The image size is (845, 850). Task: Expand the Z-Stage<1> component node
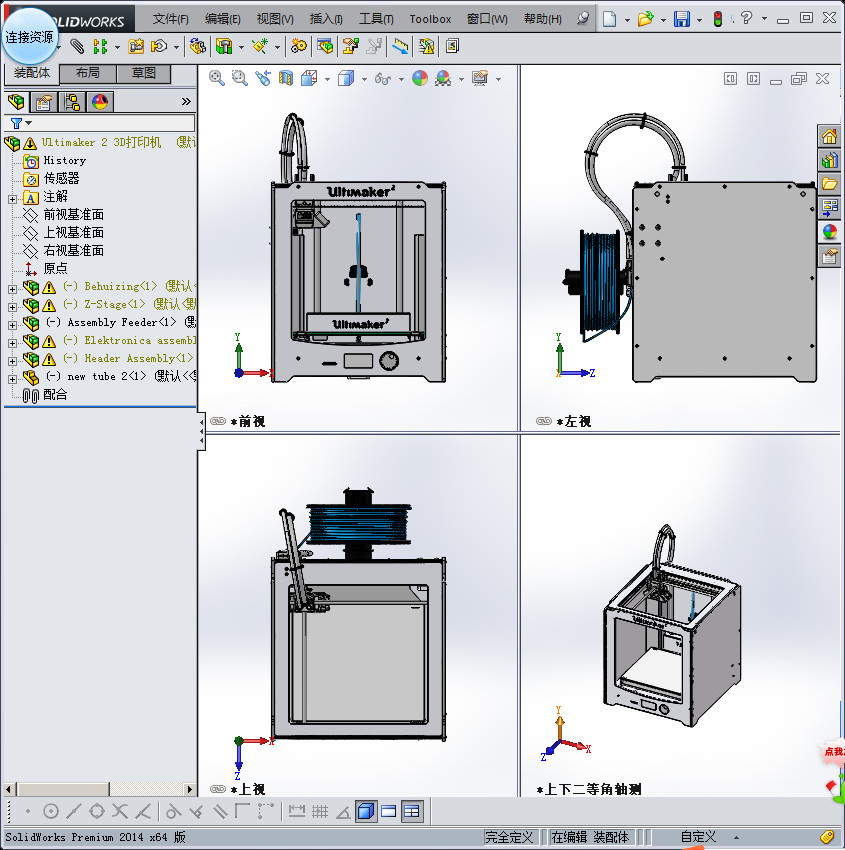pyautogui.click(x=12, y=307)
